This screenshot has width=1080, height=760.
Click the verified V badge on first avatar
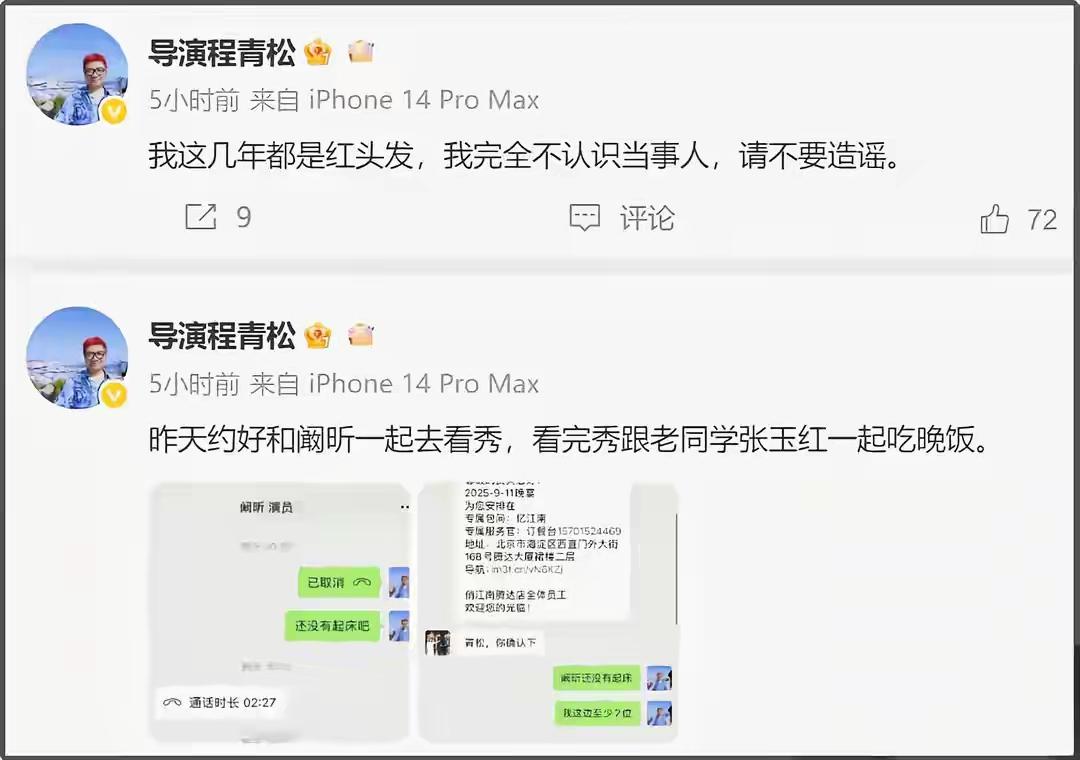(114, 111)
